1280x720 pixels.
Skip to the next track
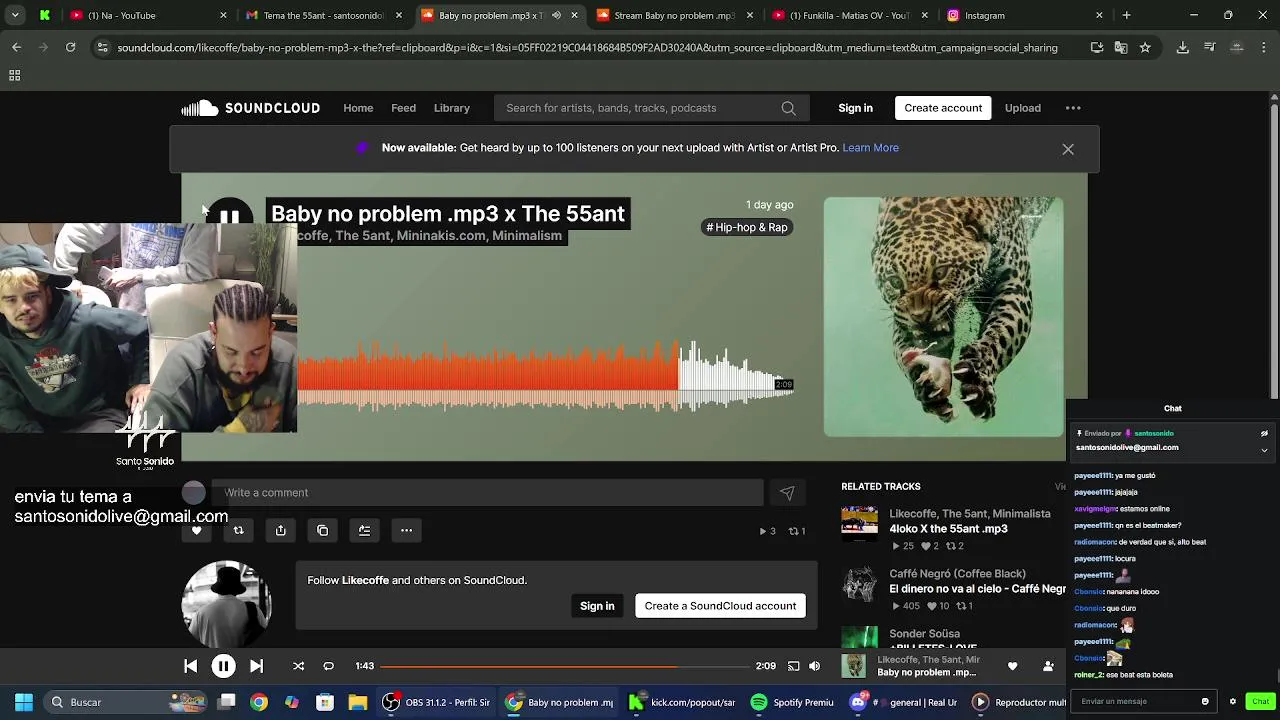[x=256, y=666]
